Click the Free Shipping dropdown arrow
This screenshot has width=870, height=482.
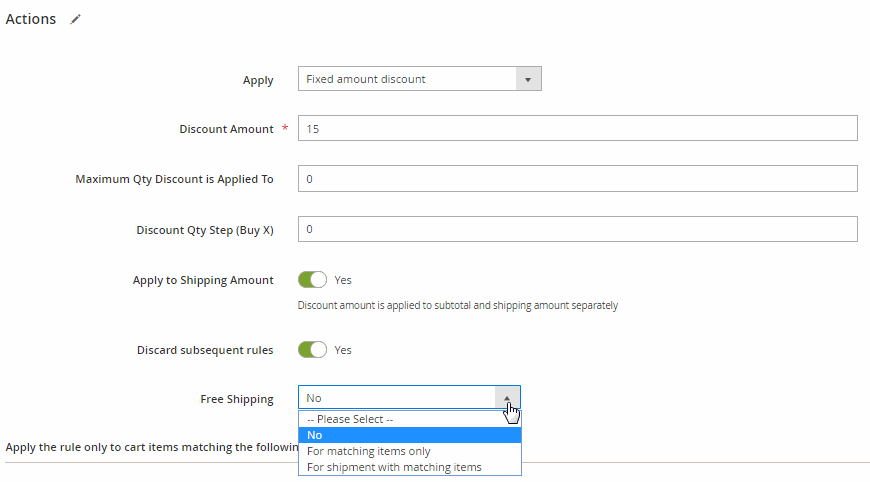coord(507,397)
